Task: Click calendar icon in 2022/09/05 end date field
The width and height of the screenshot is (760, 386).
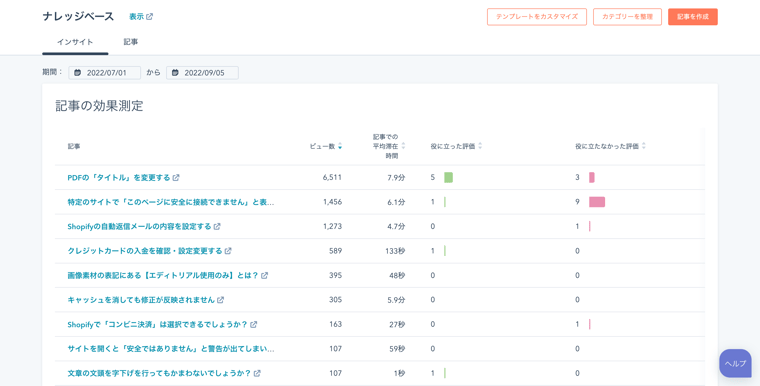Action: (x=175, y=73)
